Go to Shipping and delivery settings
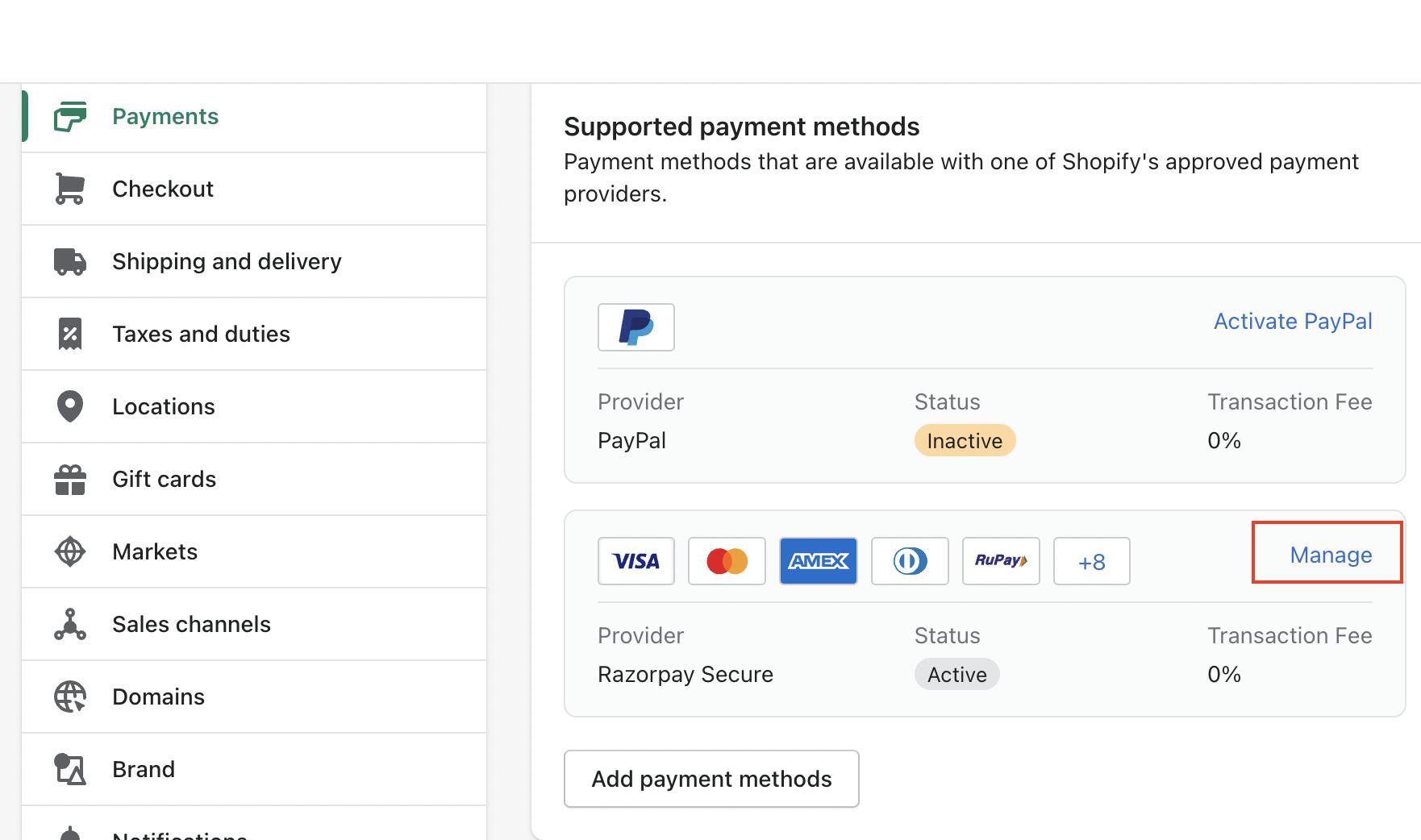The width and height of the screenshot is (1421, 840). pos(227,261)
